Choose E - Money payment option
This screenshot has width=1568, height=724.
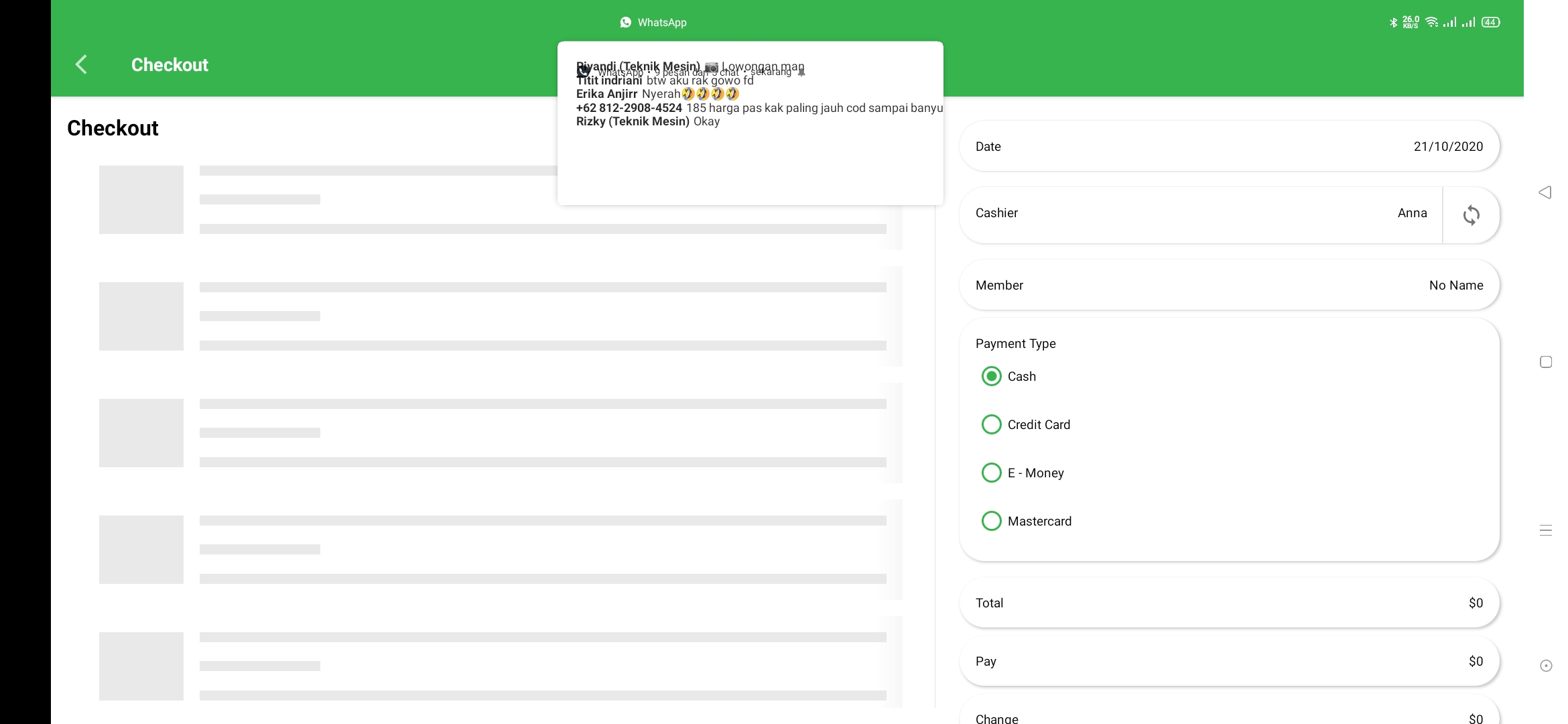(x=992, y=473)
